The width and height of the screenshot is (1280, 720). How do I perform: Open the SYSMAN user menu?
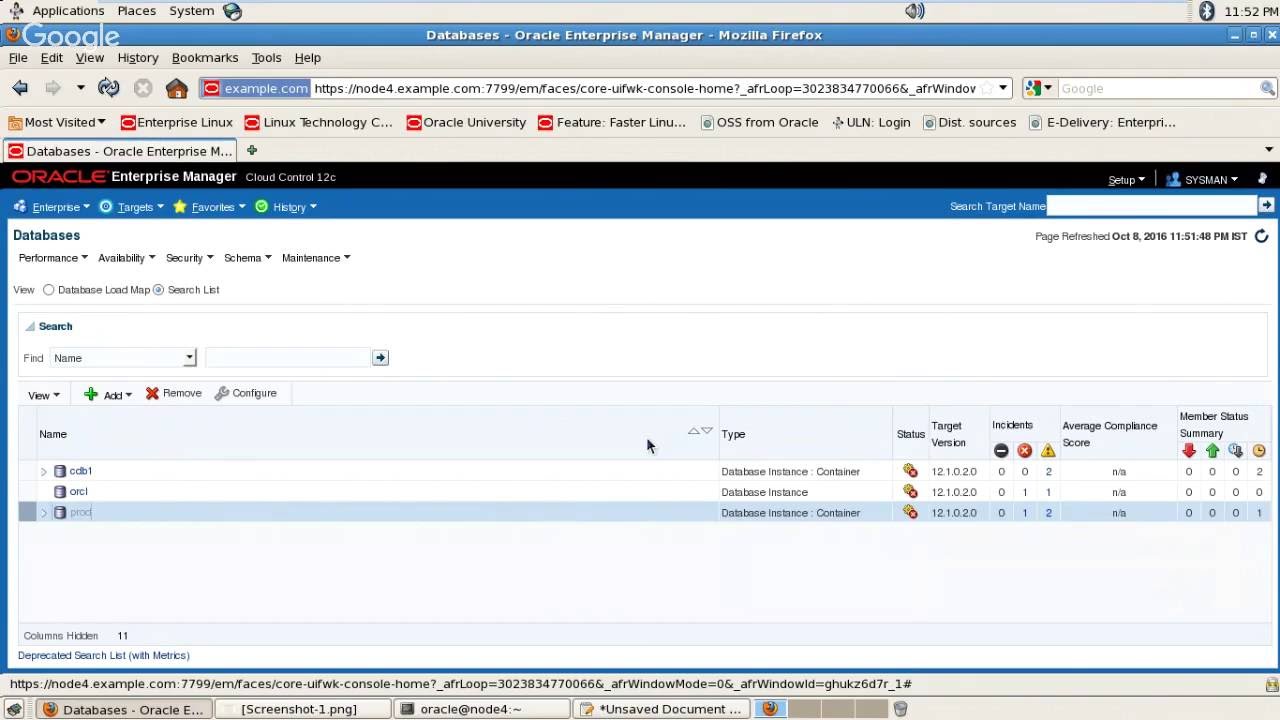[x=1203, y=180]
